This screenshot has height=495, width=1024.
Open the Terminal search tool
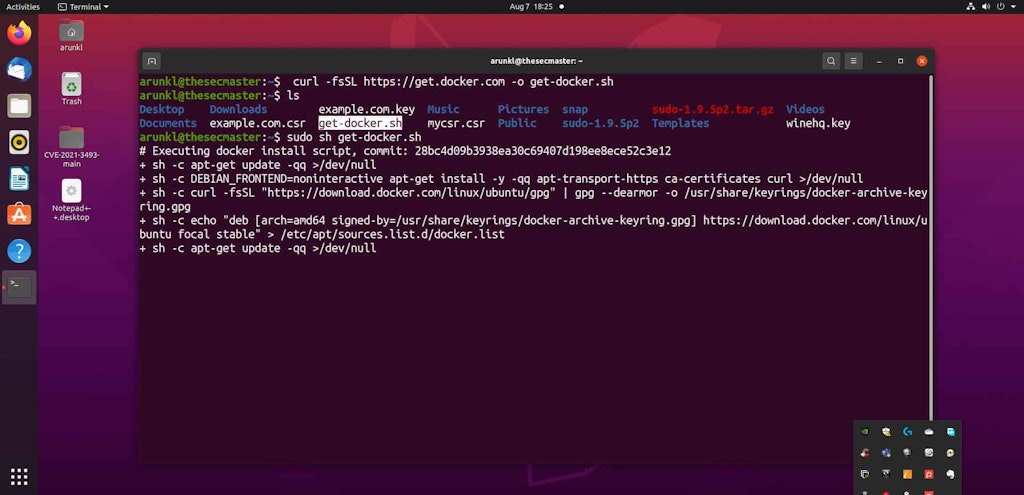coord(831,61)
